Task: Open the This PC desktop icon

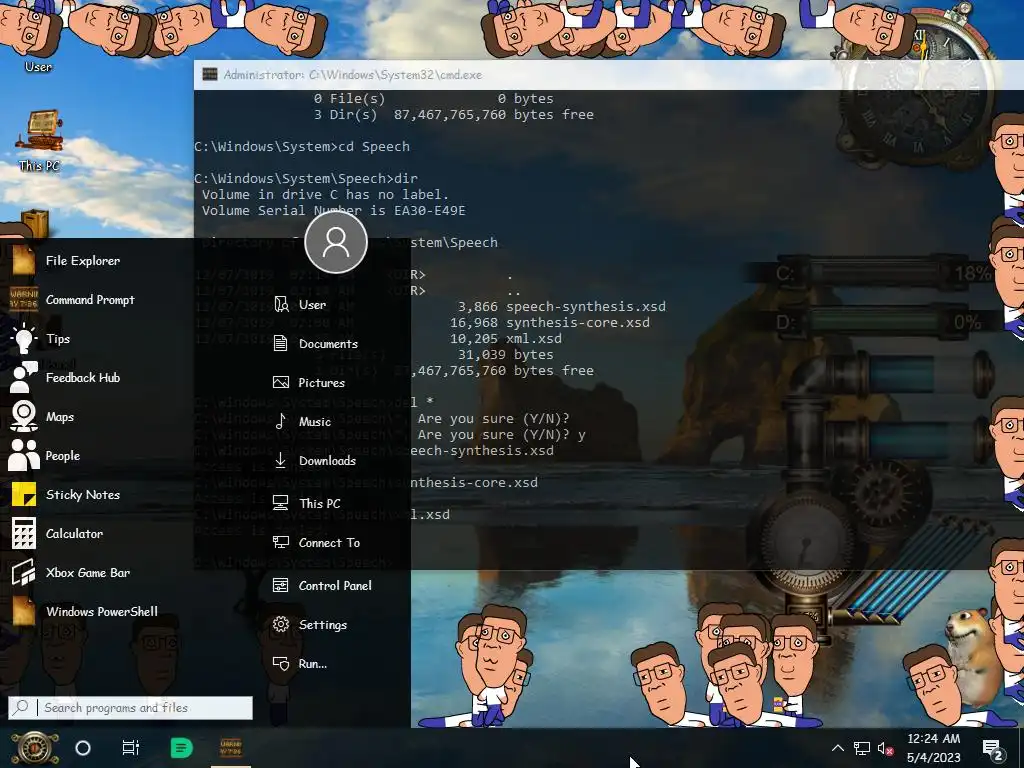Action: [40, 140]
